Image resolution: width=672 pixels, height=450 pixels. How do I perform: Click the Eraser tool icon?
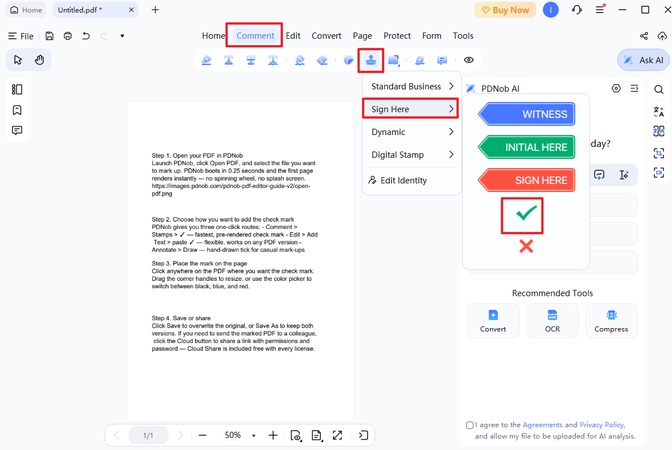pyautogui.click(x=322, y=60)
